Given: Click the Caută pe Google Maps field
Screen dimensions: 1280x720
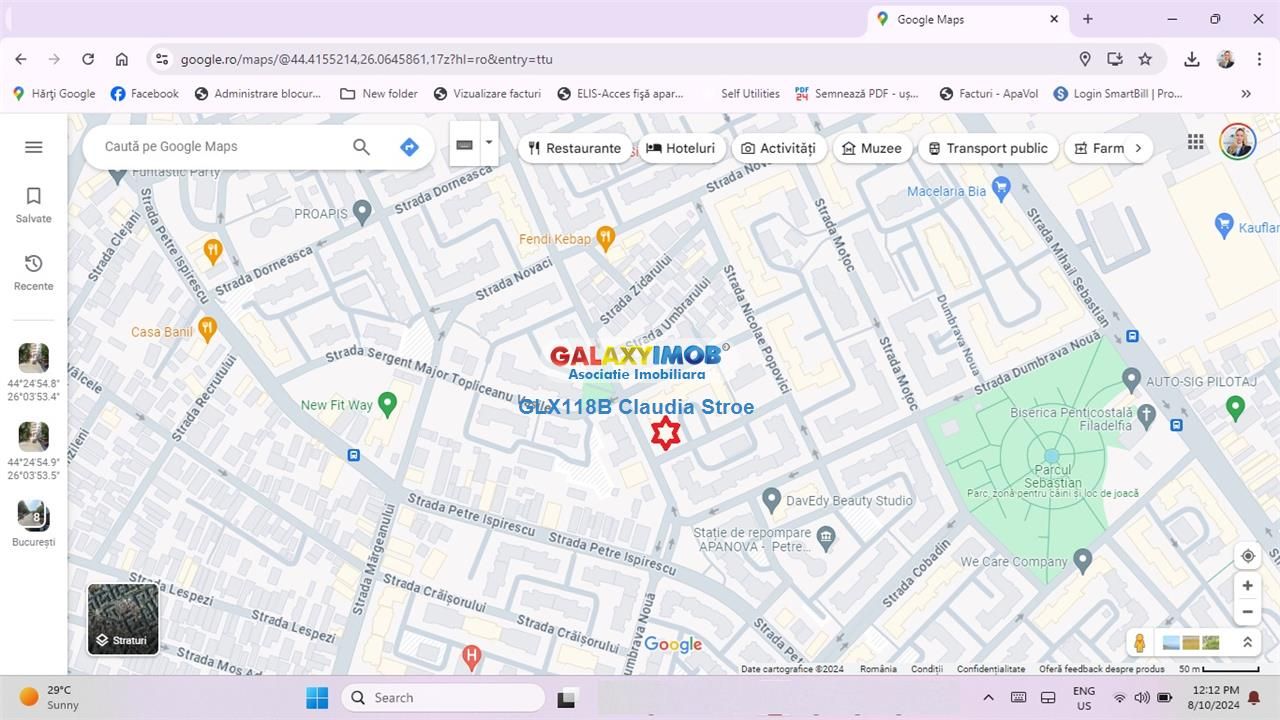Looking at the screenshot, I should 220,147.
